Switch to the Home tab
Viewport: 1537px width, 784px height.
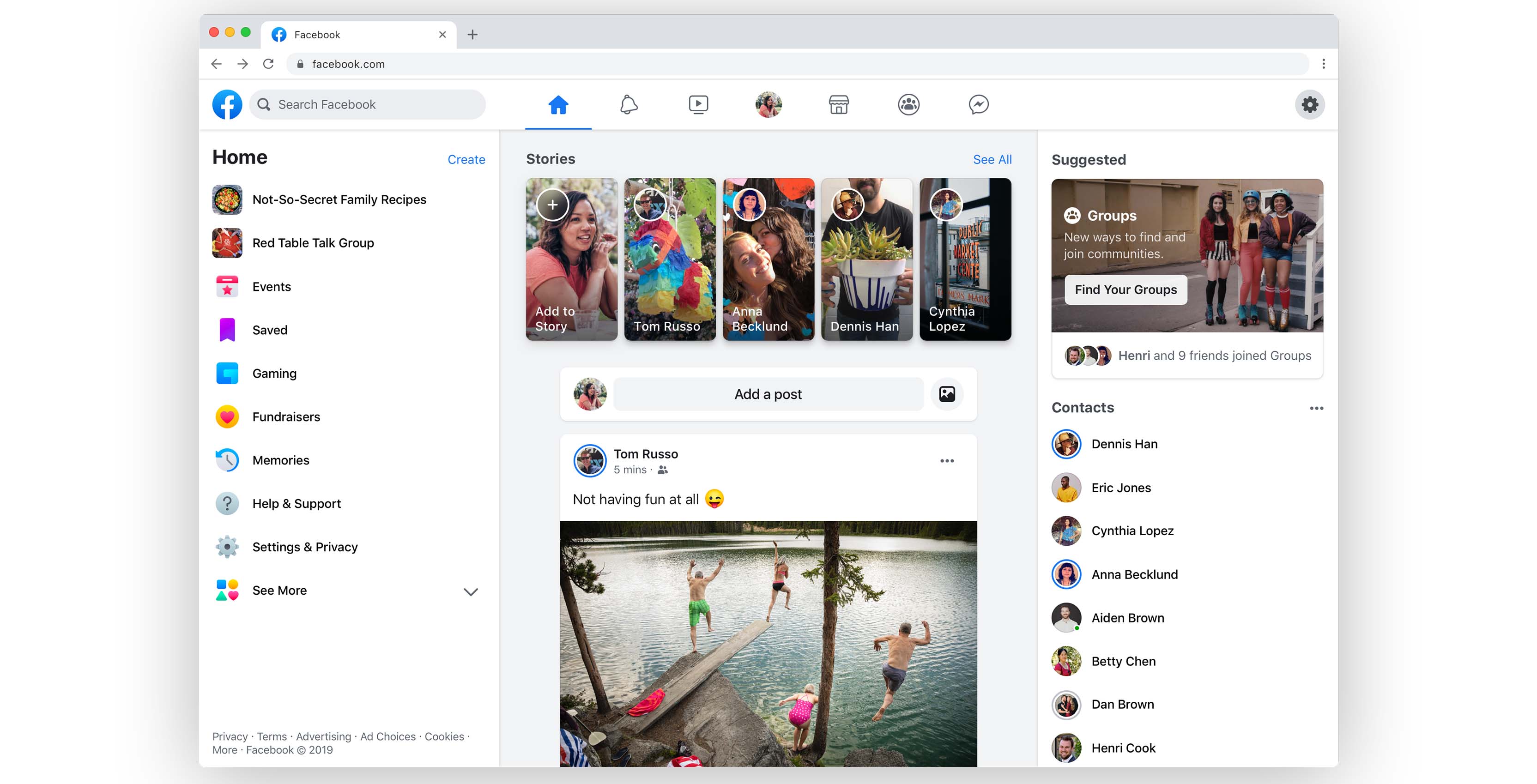558,105
